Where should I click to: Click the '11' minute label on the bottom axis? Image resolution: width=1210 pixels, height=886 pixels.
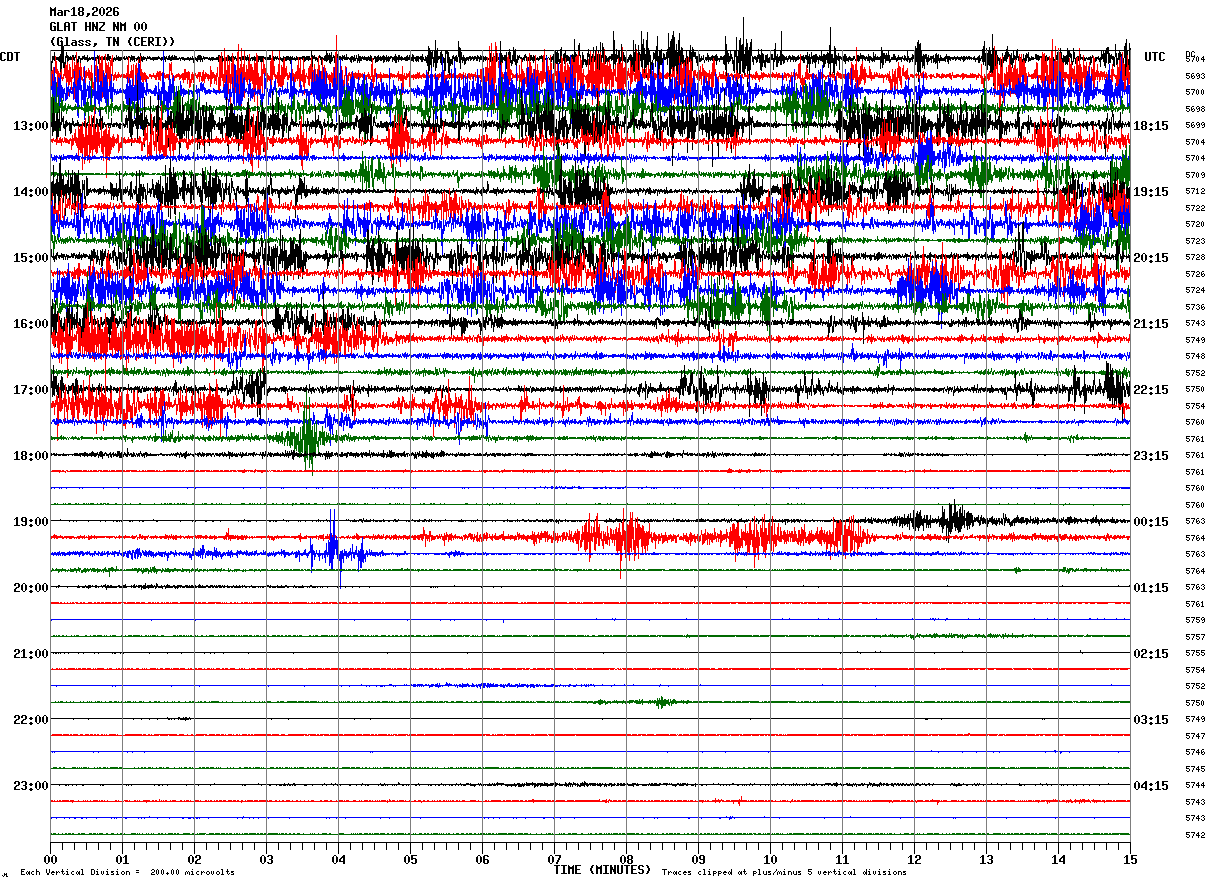click(842, 859)
